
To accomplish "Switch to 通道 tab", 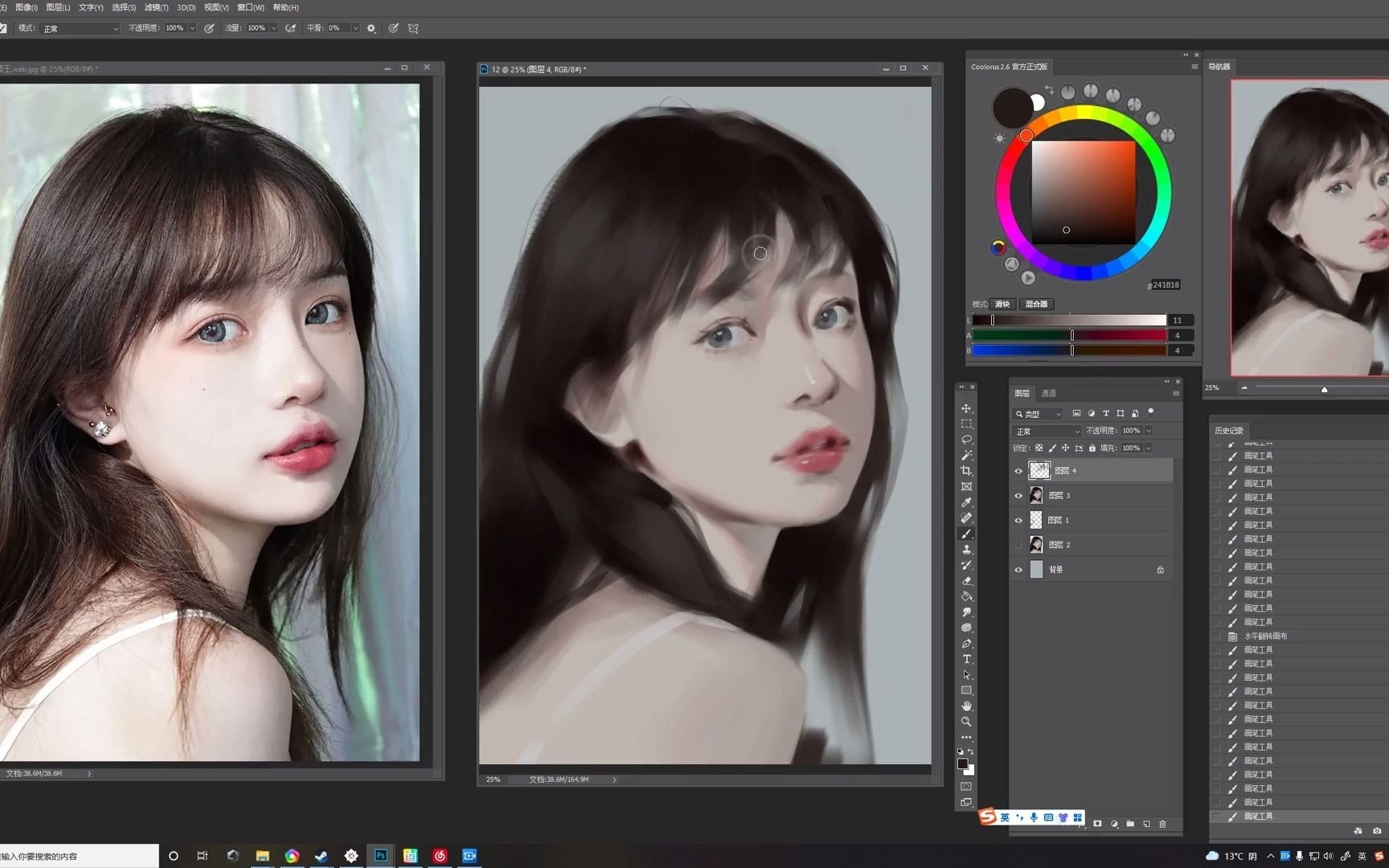I will pyautogui.click(x=1048, y=393).
